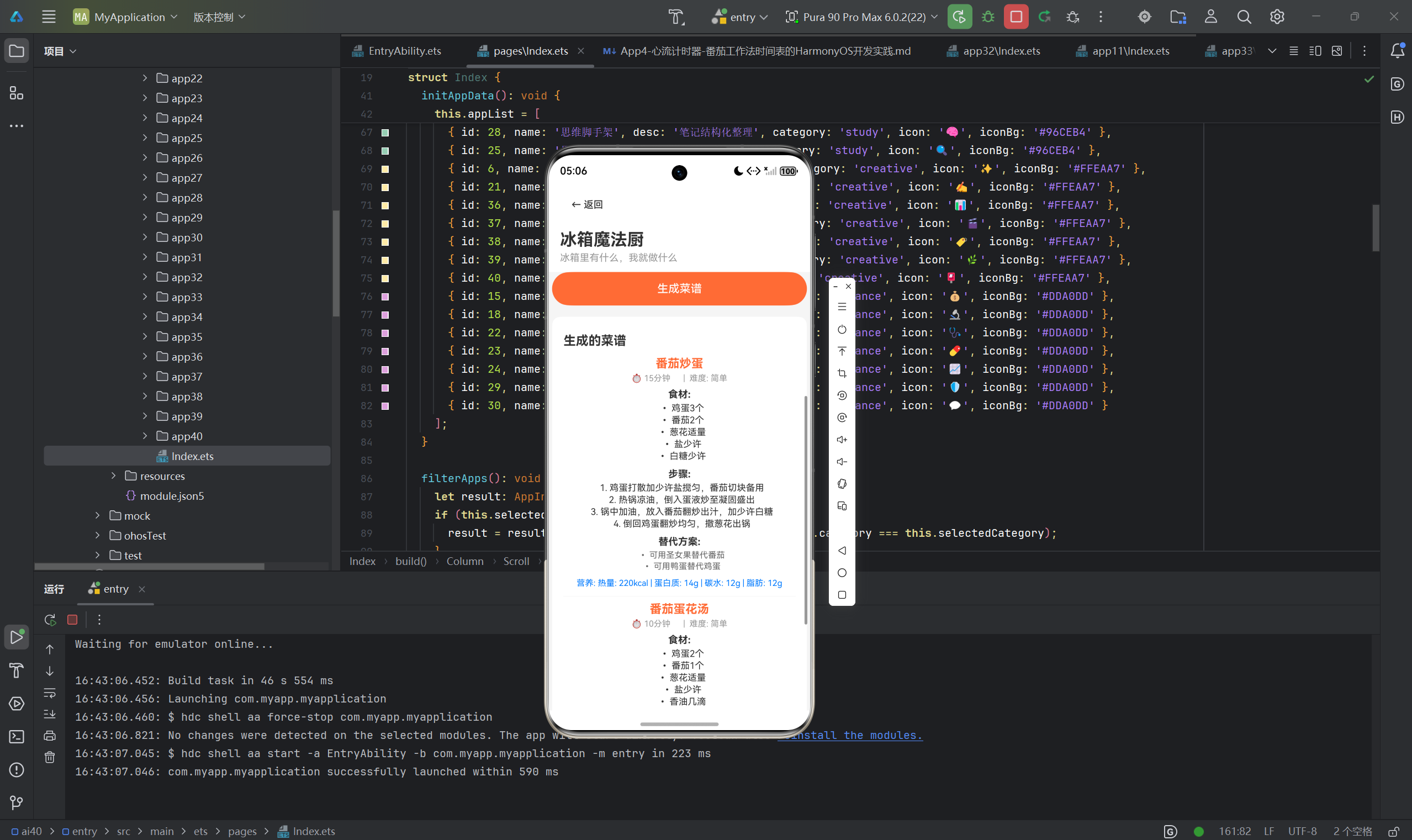Click the Debug bug icon in top toolbar
This screenshot has width=1412, height=840.
tap(988, 17)
